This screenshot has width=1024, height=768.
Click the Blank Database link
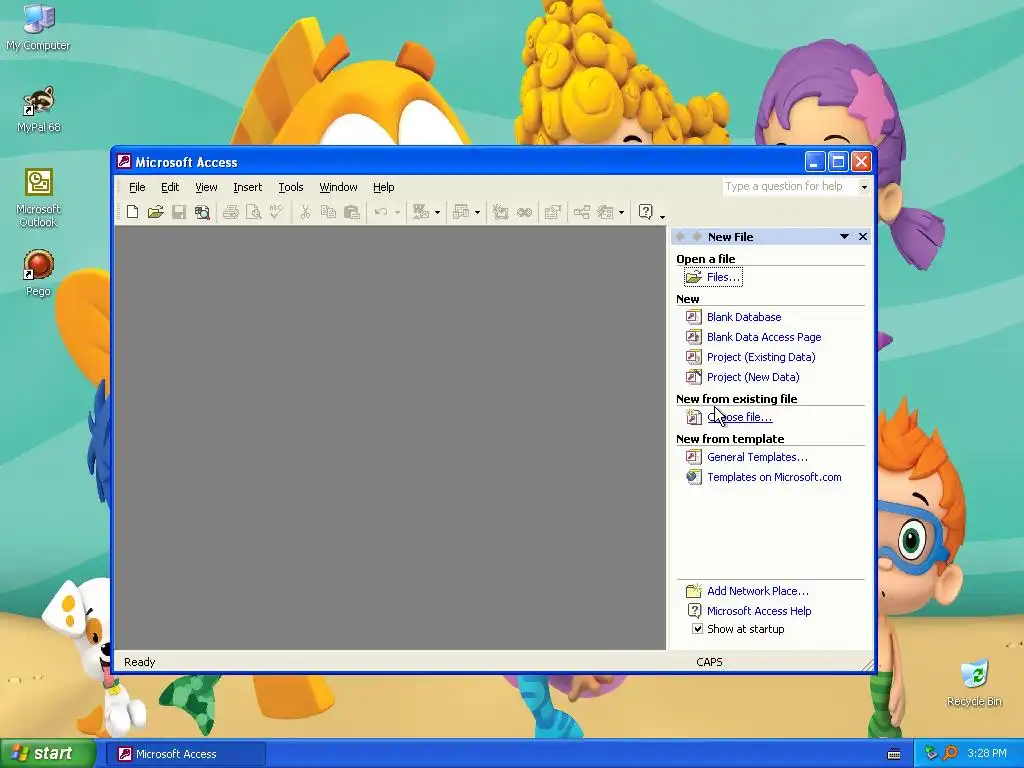pyautogui.click(x=744, y=317)
